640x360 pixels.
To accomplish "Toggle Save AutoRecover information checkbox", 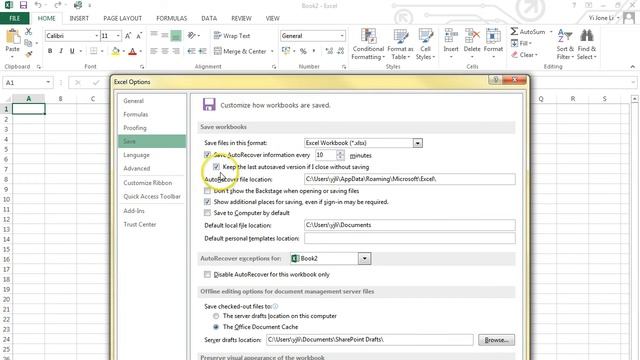I will [x=207, y=155].
